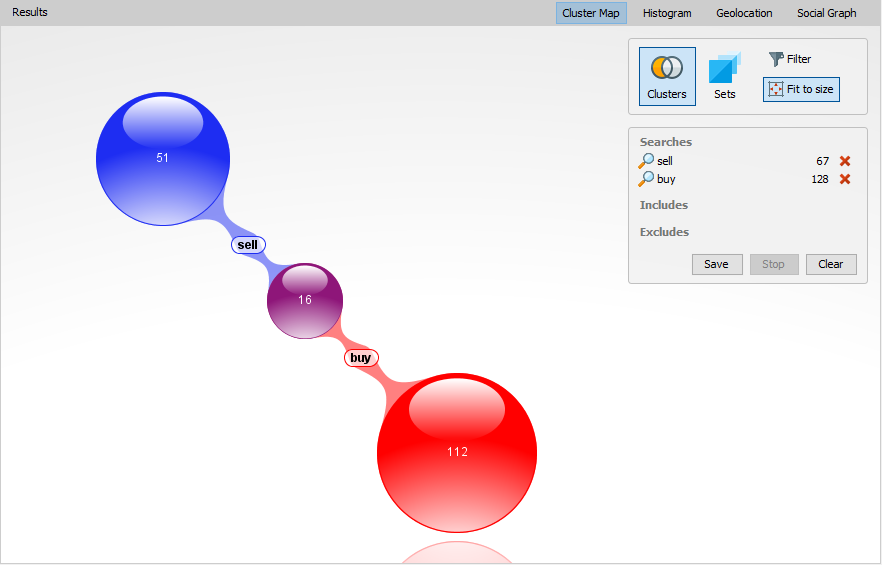This screenshot has height=565, width=882.
Task: Select the Cluster Map tab
Action: click(x=591, y=13)
